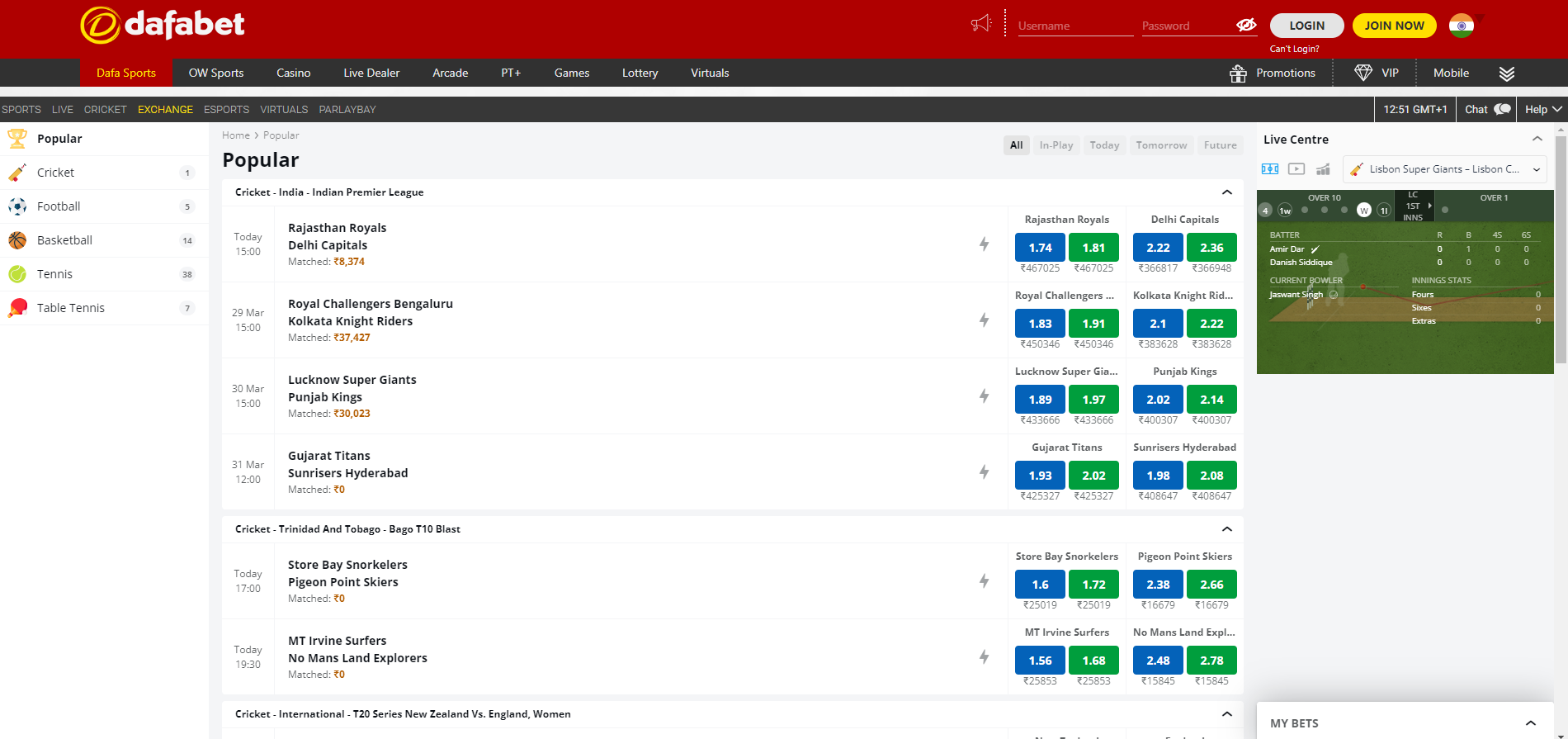Go to the ESPORTS menu item
Screen dimensions: 1568x739
tap(226, 109)
